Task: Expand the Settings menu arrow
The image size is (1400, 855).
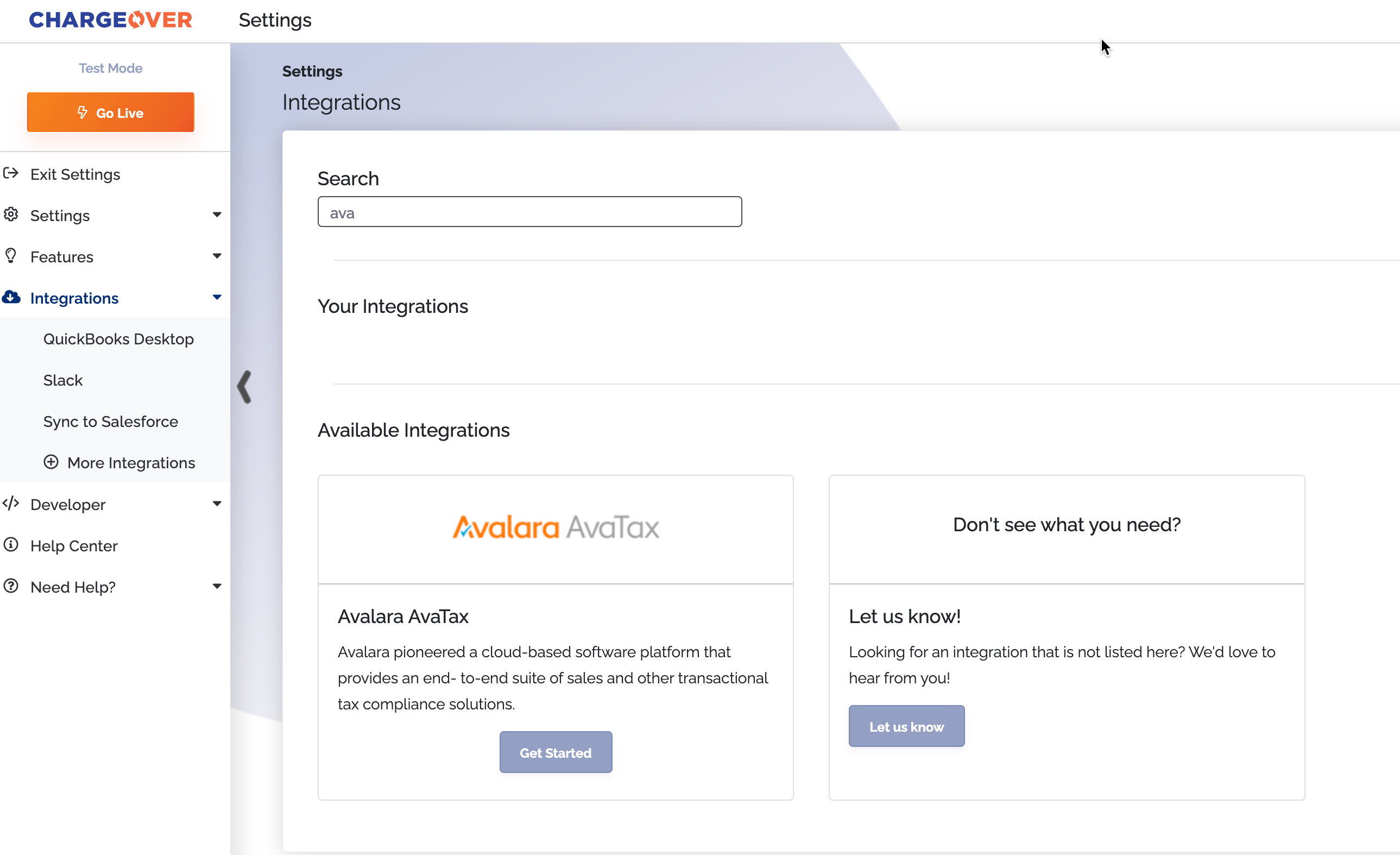Action: (217, 215)
